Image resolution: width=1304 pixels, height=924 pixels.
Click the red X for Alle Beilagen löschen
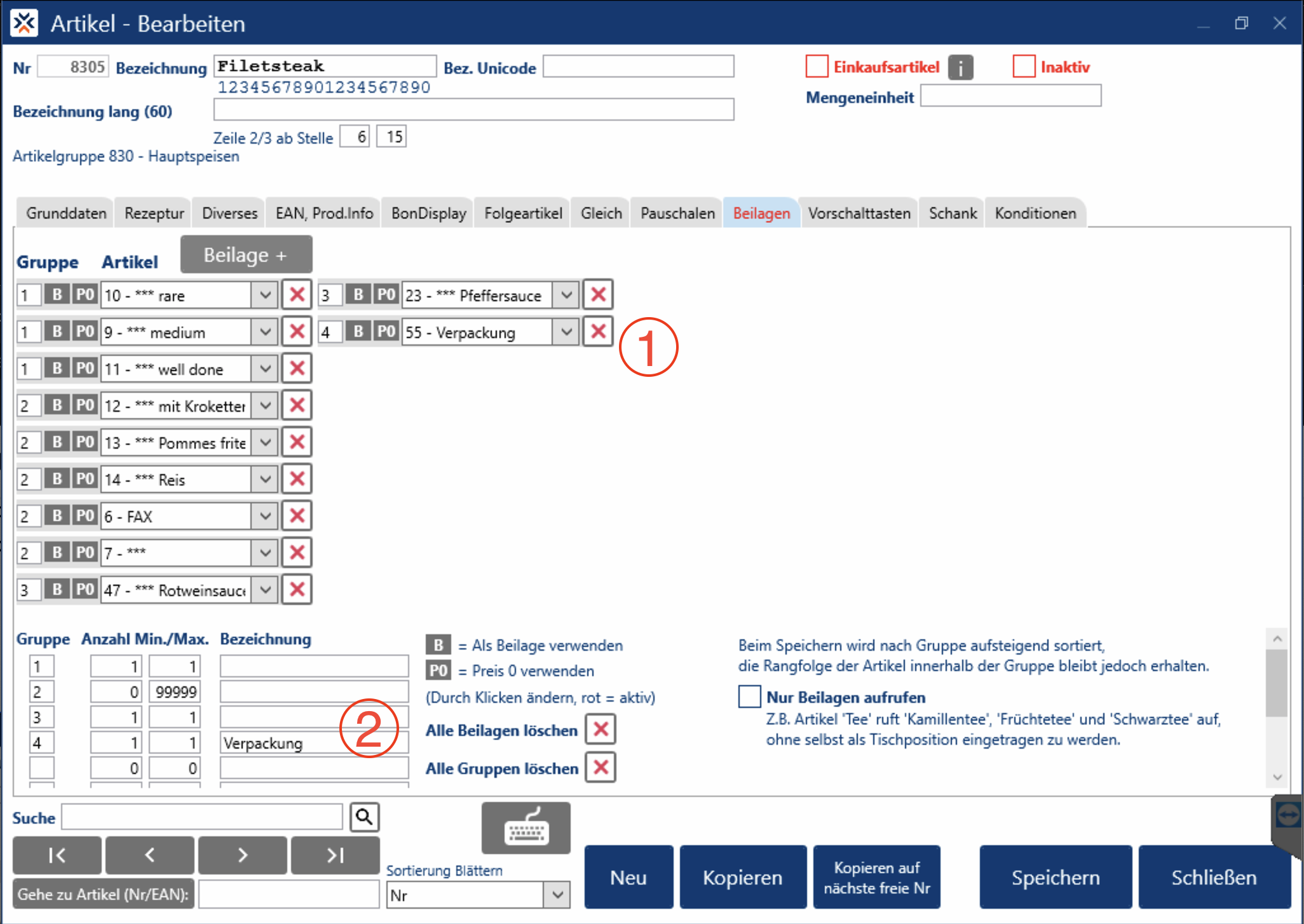(x=599, y=729)
